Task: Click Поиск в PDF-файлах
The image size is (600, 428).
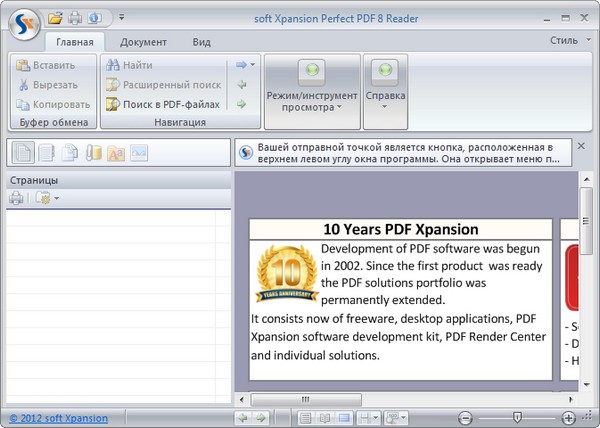Action: (x=163, y=104)
